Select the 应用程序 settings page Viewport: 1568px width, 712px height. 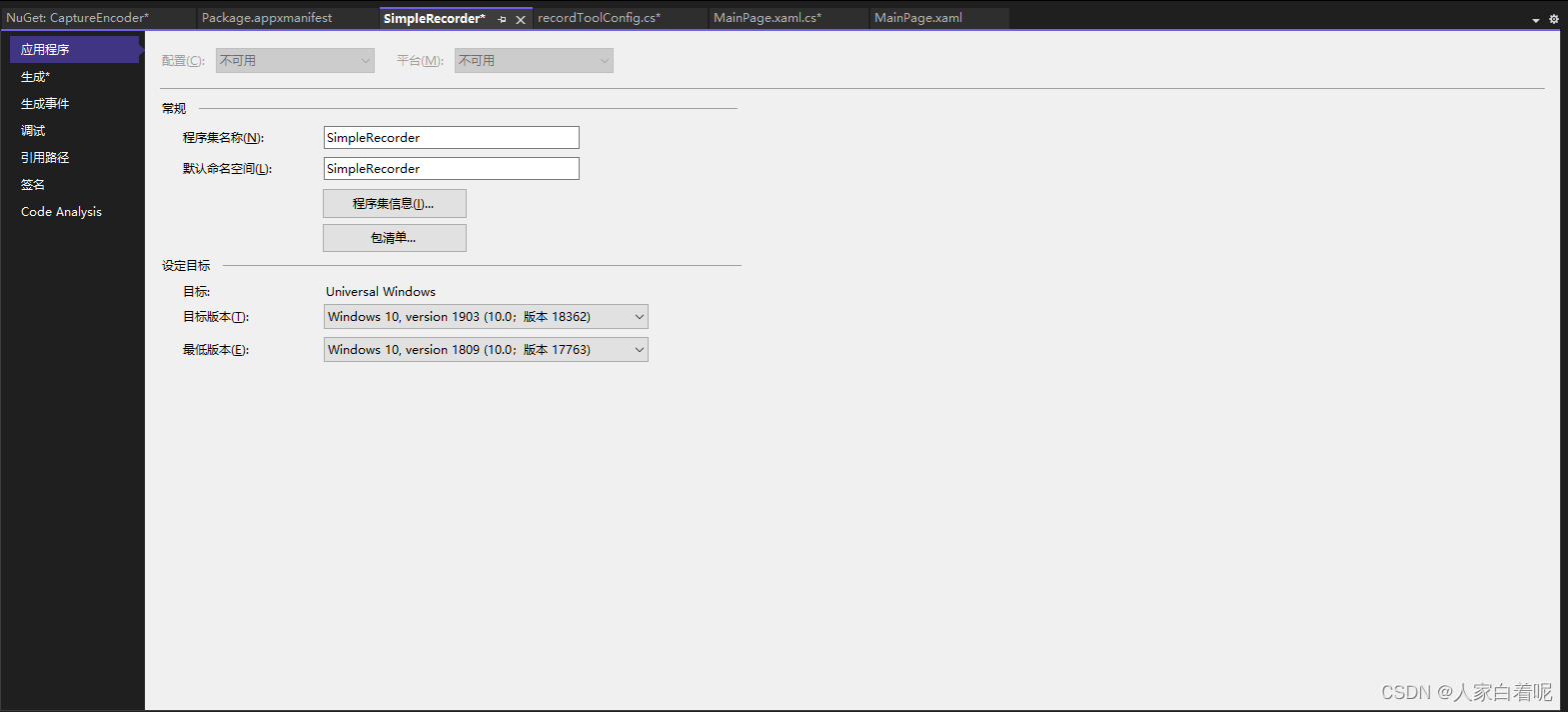tap(75, 49)
